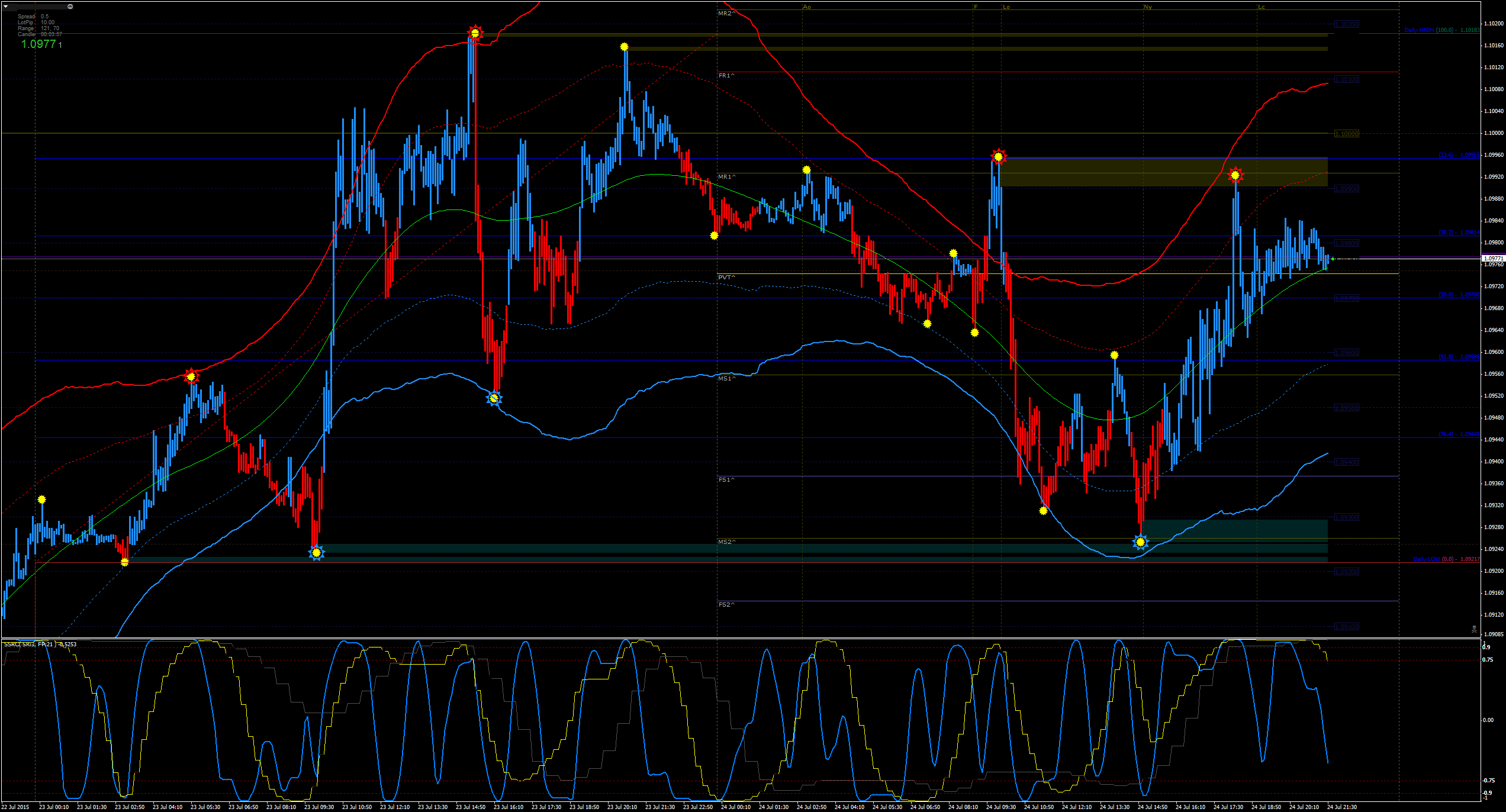
Task: Select the MS1^ pivot level label
Action: [x=727, y=379]
